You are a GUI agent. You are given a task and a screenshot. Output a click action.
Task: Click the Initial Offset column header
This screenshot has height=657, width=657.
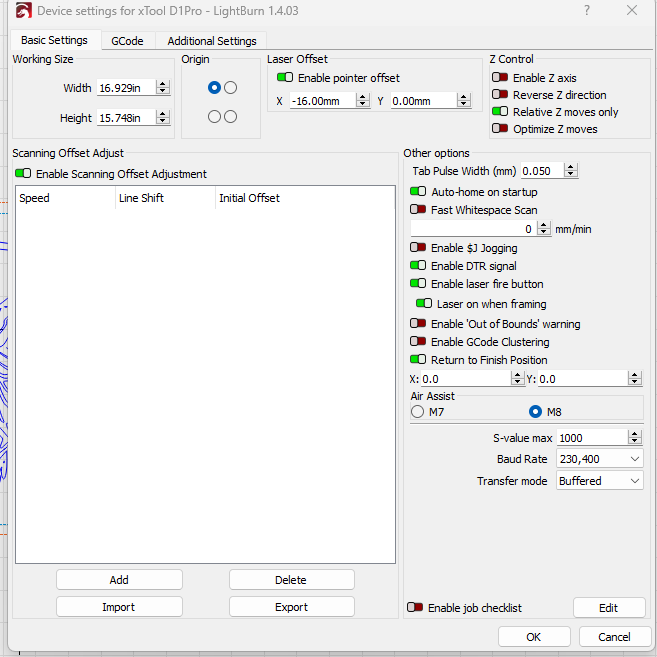[305, 198]
